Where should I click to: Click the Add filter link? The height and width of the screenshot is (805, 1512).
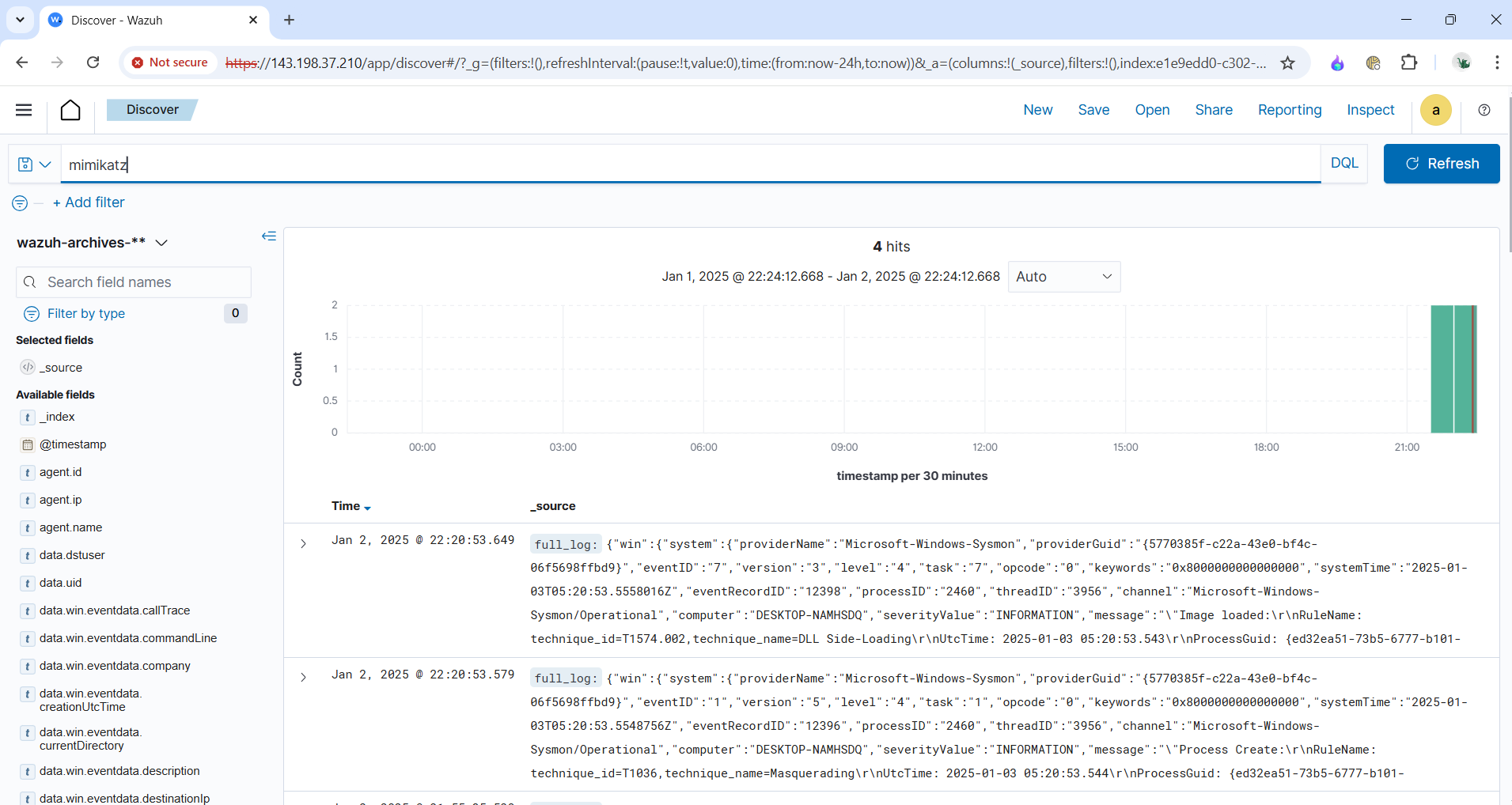pyautogui.click(x=89, y=202)
